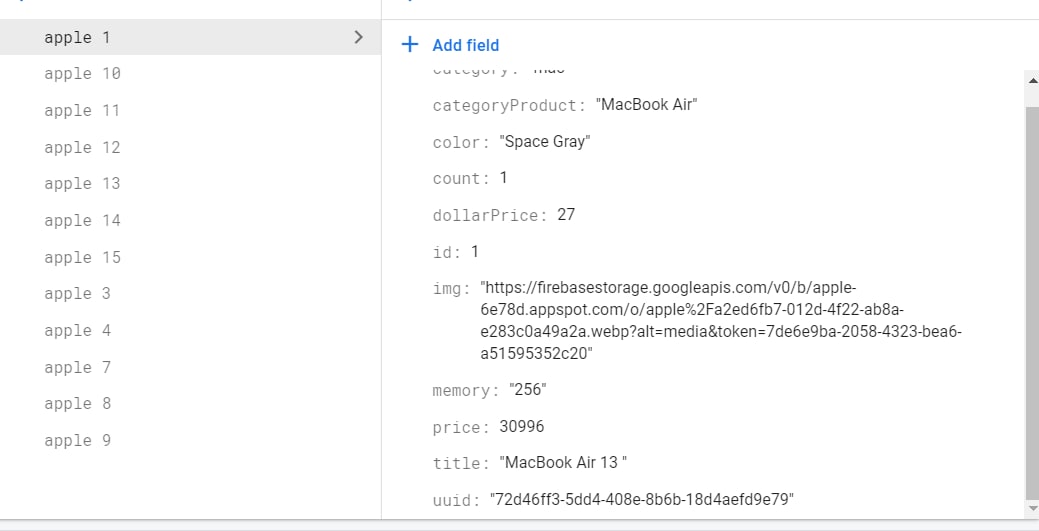Open the chevron arrow on apple 1 row
Viewport: 1039px width, 531px height.
tap(358, 37)
